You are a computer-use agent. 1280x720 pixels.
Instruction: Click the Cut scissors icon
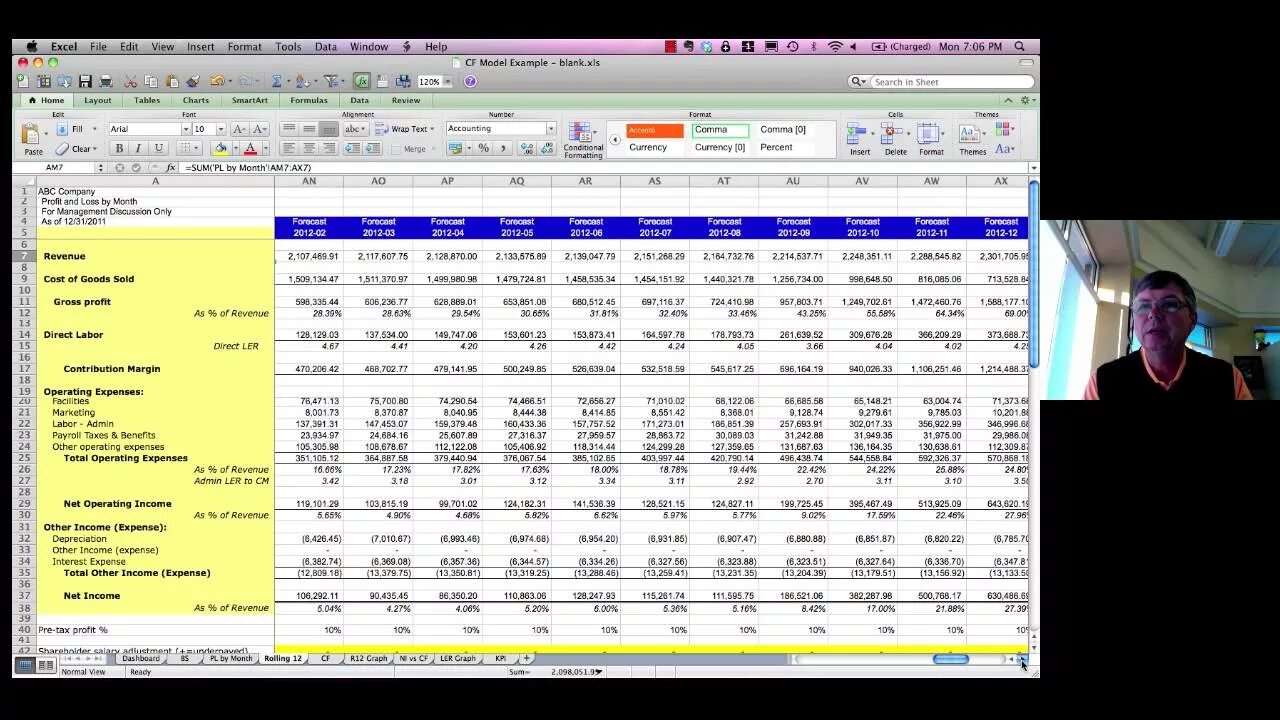132,81
